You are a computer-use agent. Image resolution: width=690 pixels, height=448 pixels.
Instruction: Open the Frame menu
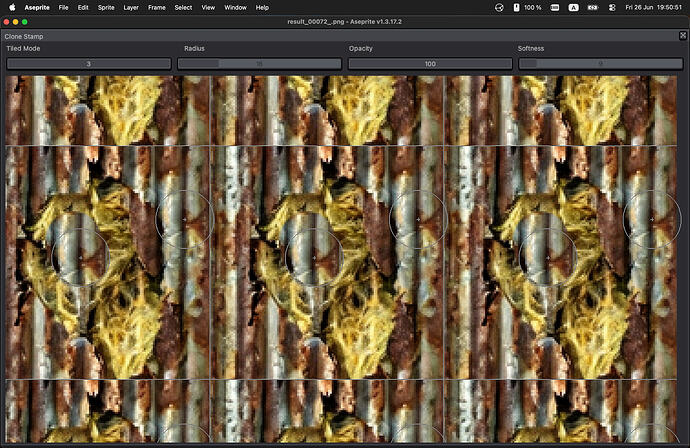tap(157, 7)
